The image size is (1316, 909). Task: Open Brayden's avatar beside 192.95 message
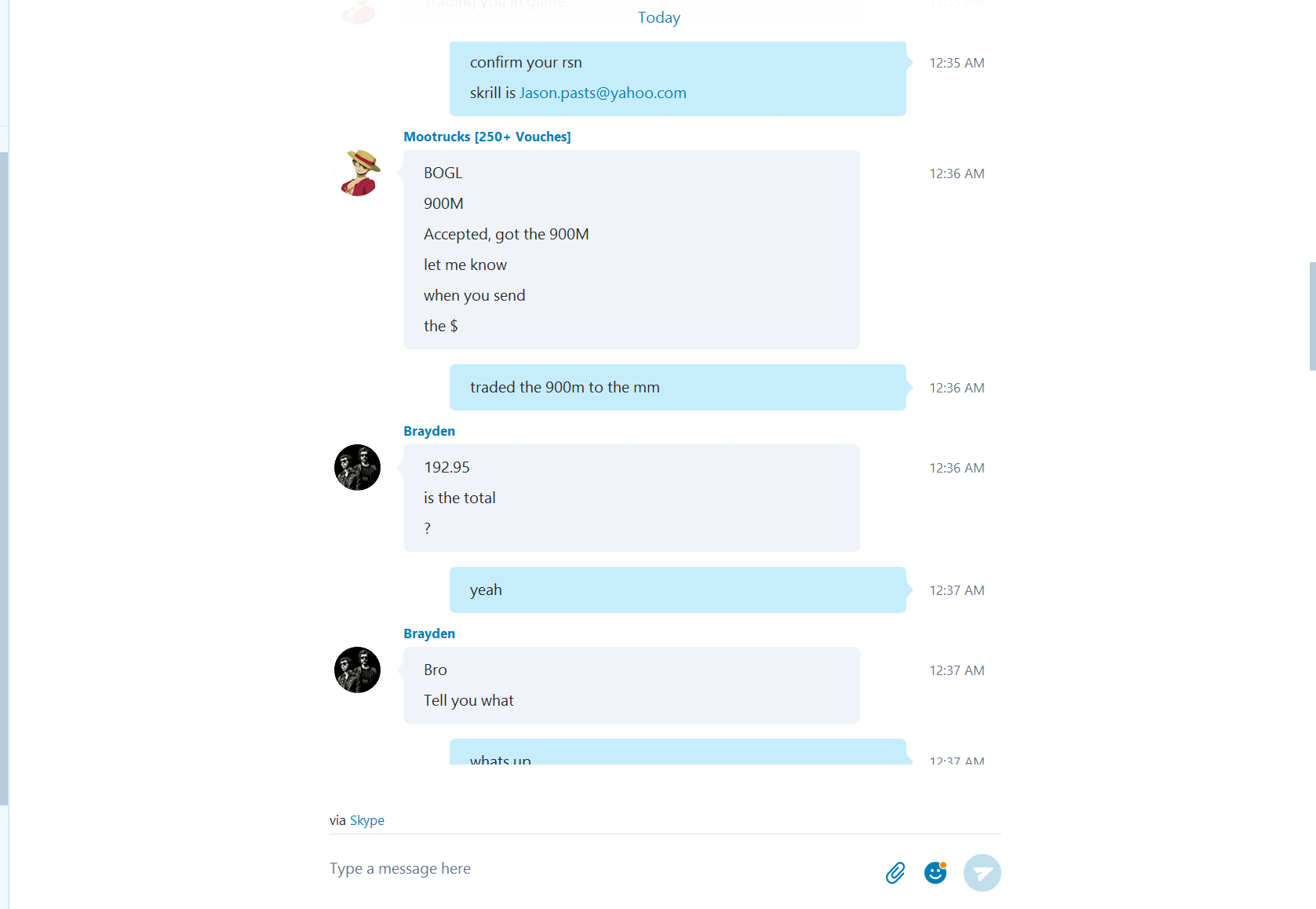point(358,468)
